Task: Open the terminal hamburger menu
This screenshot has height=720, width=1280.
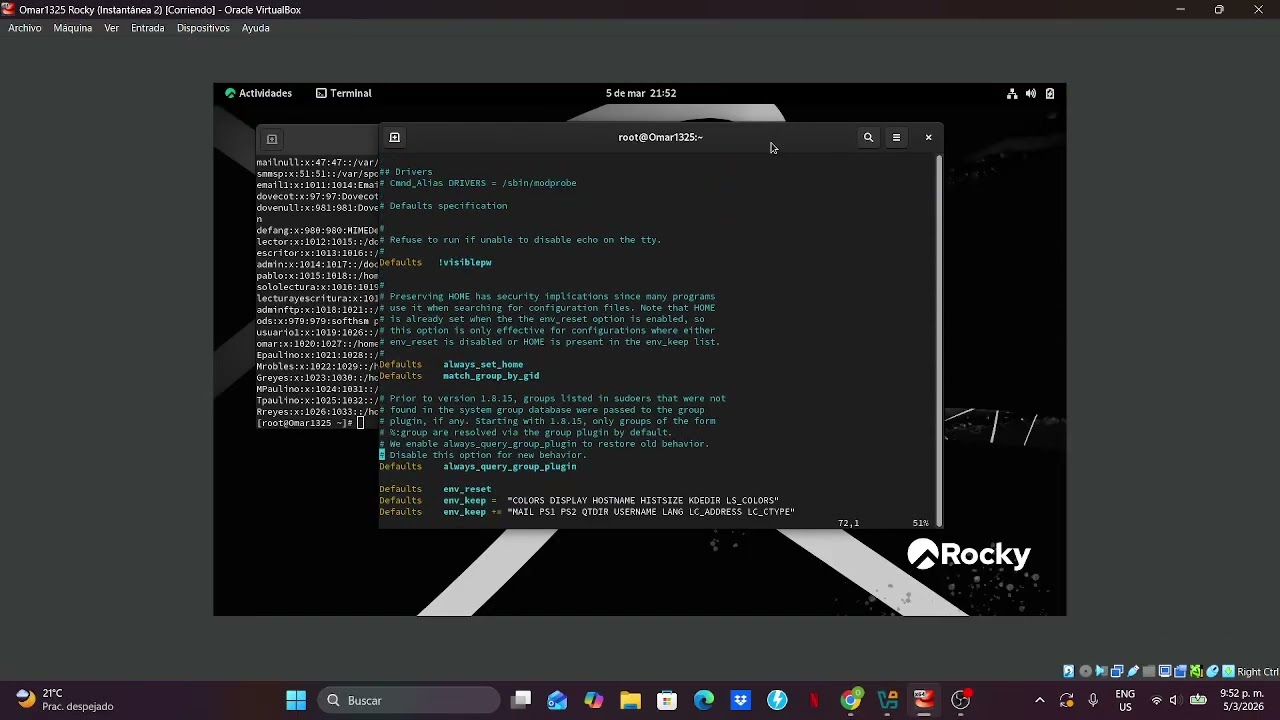Action: 896,137
